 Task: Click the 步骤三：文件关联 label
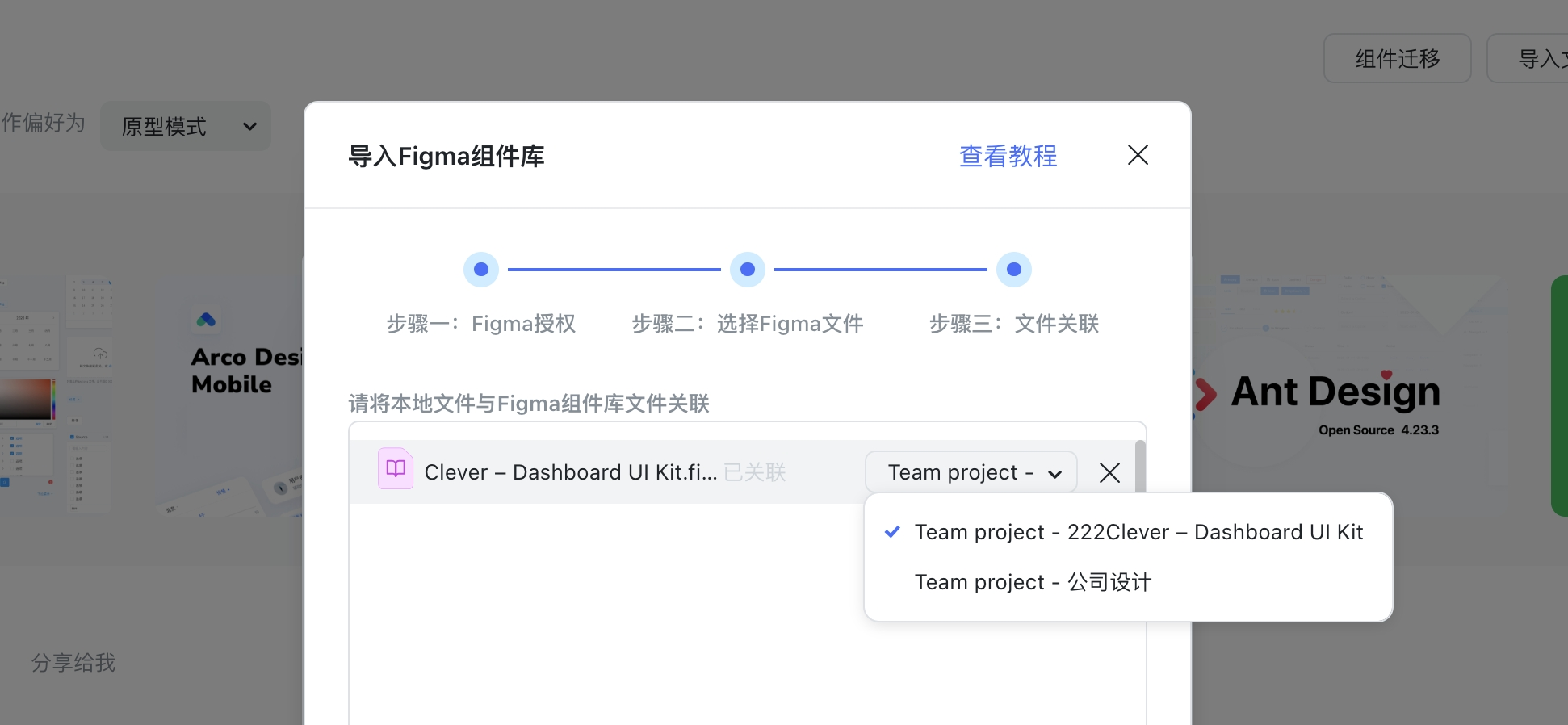coord(1014,324)
